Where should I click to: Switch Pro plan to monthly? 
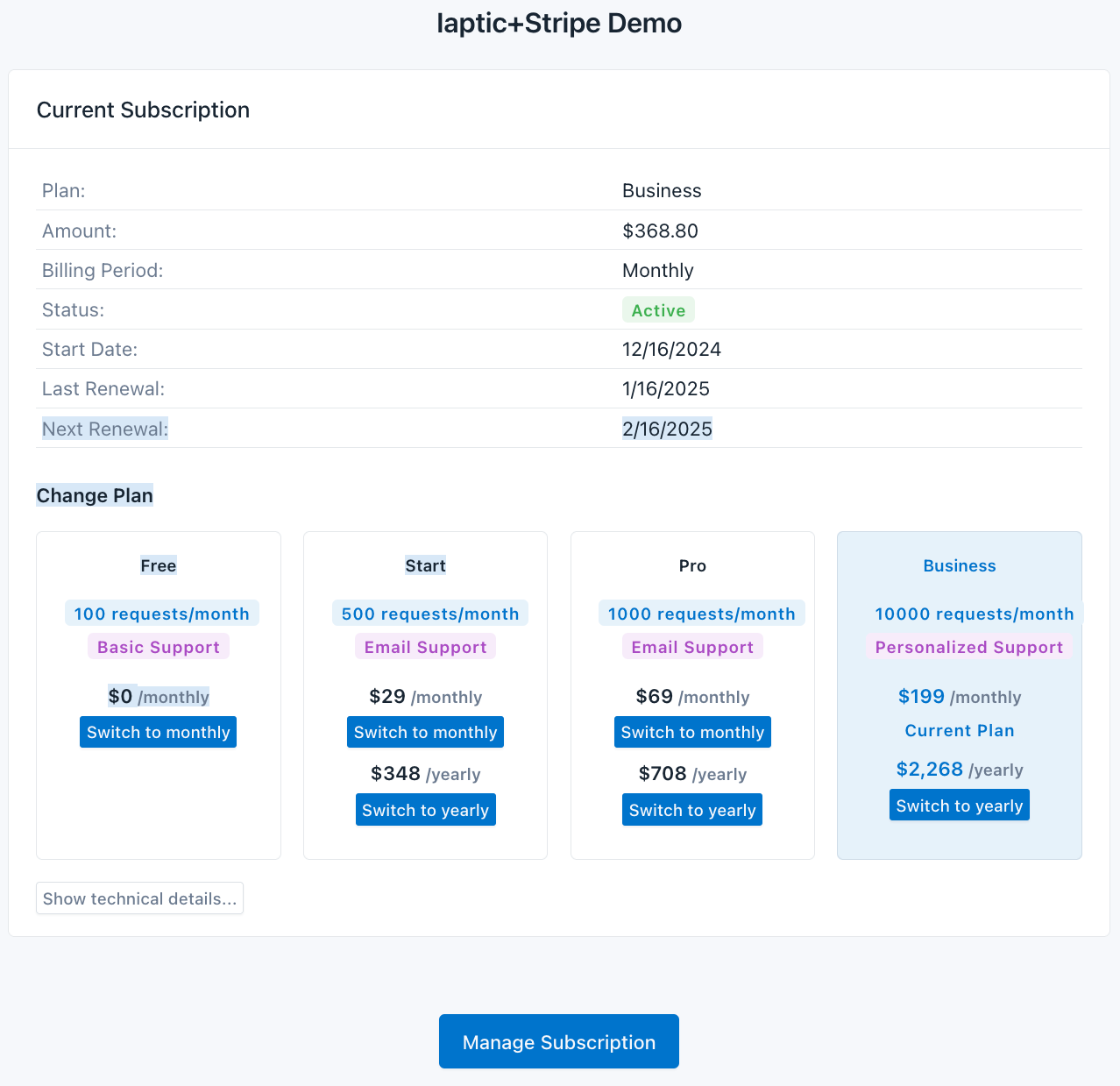click(x=692, y=732)
